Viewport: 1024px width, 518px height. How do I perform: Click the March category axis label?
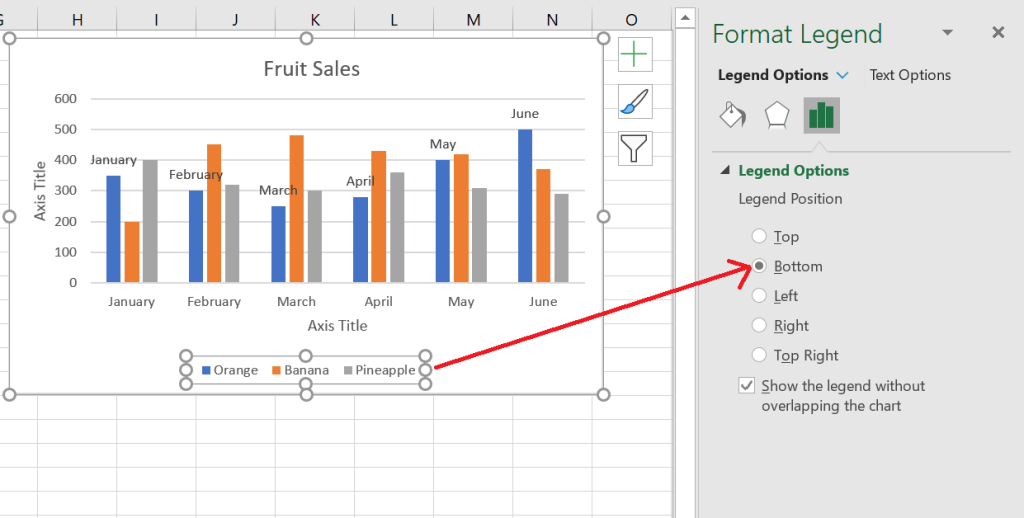point(296,301)
